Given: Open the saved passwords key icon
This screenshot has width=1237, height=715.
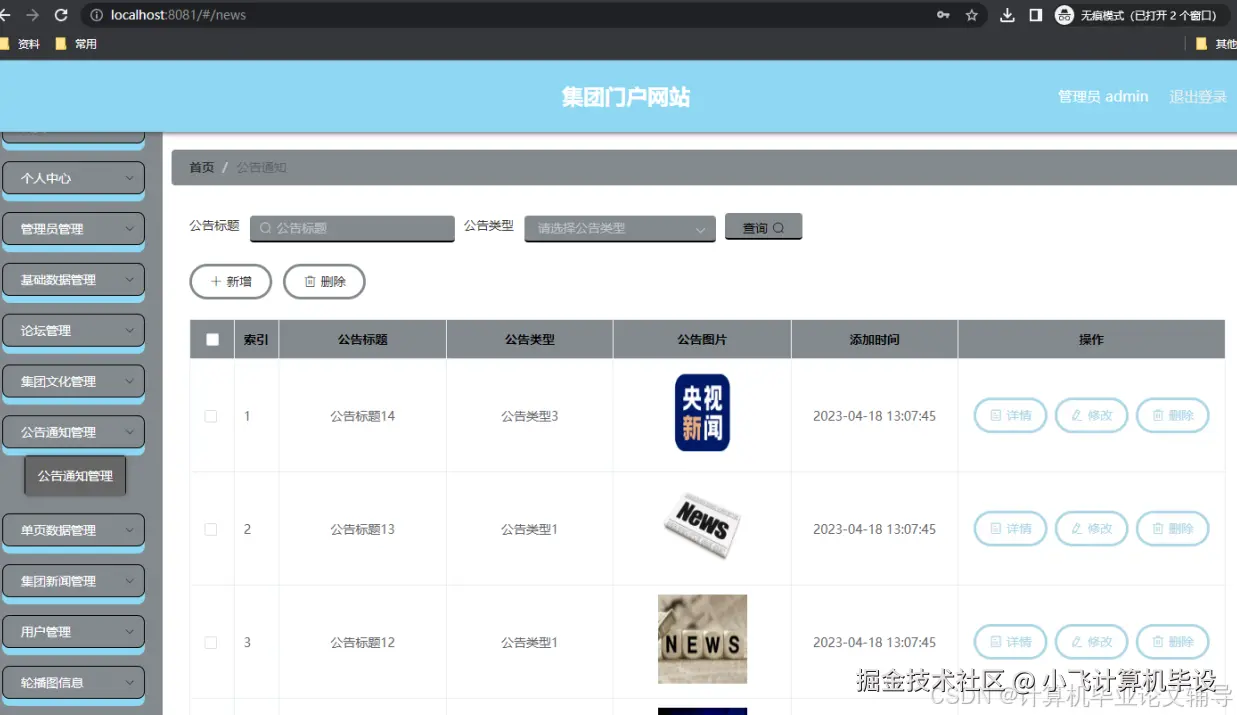Looking at the screenshot, I should coord(943,15).
